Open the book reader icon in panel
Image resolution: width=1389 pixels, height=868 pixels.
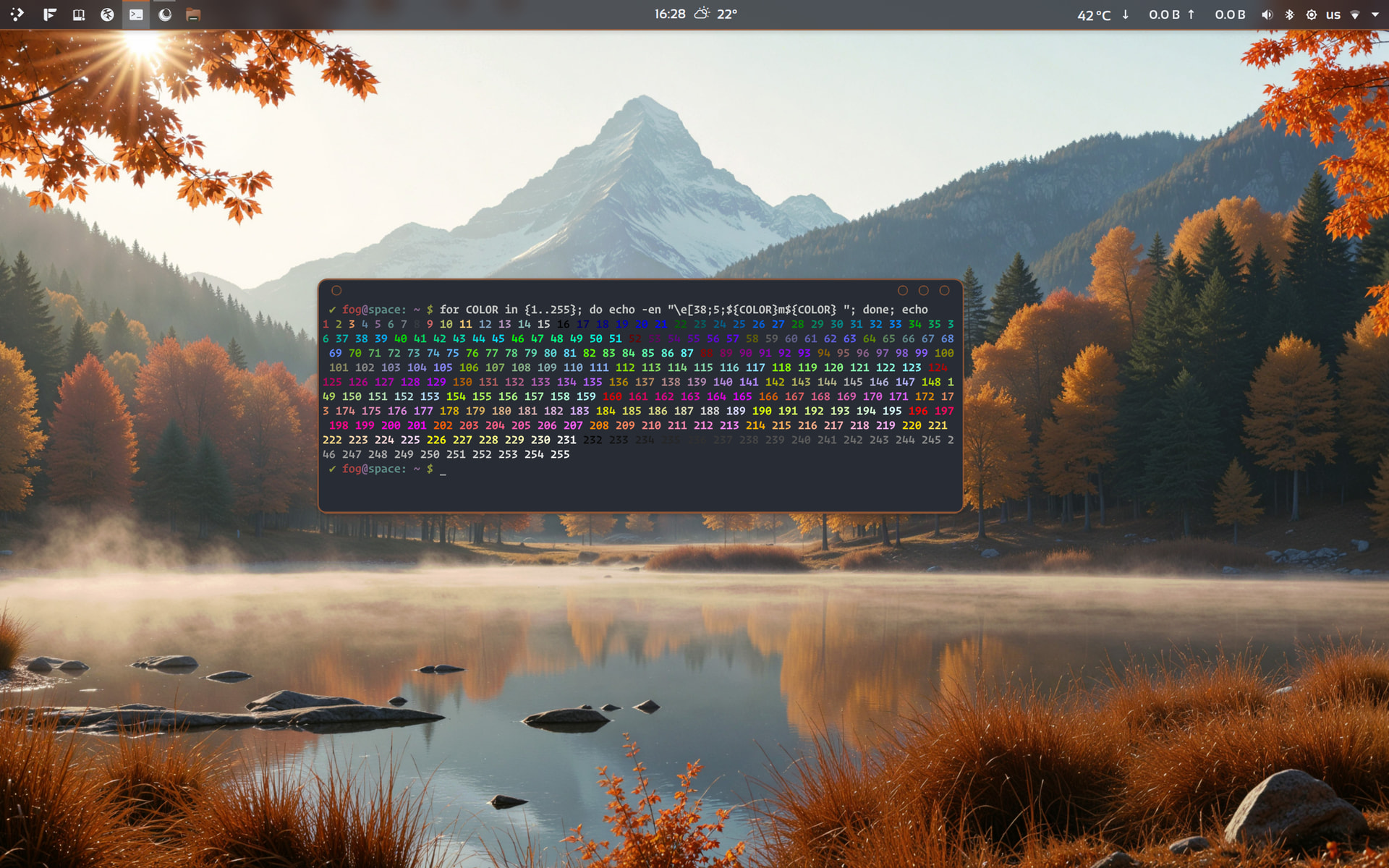point(79,14)
